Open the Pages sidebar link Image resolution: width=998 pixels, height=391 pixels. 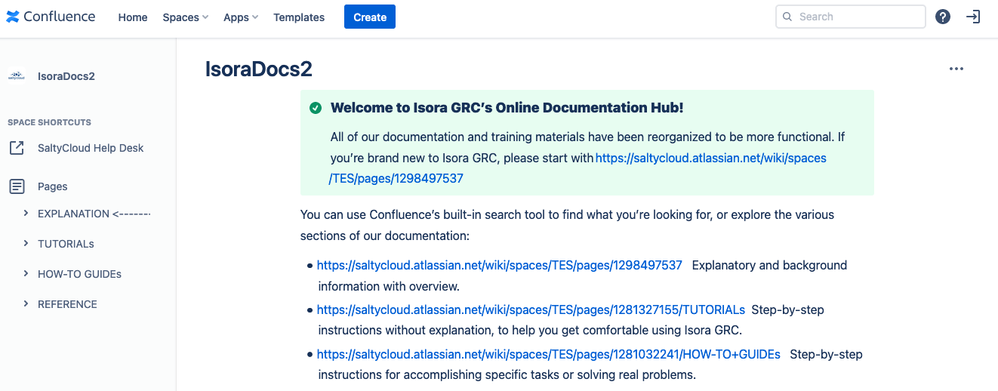[x=52, y=187]
